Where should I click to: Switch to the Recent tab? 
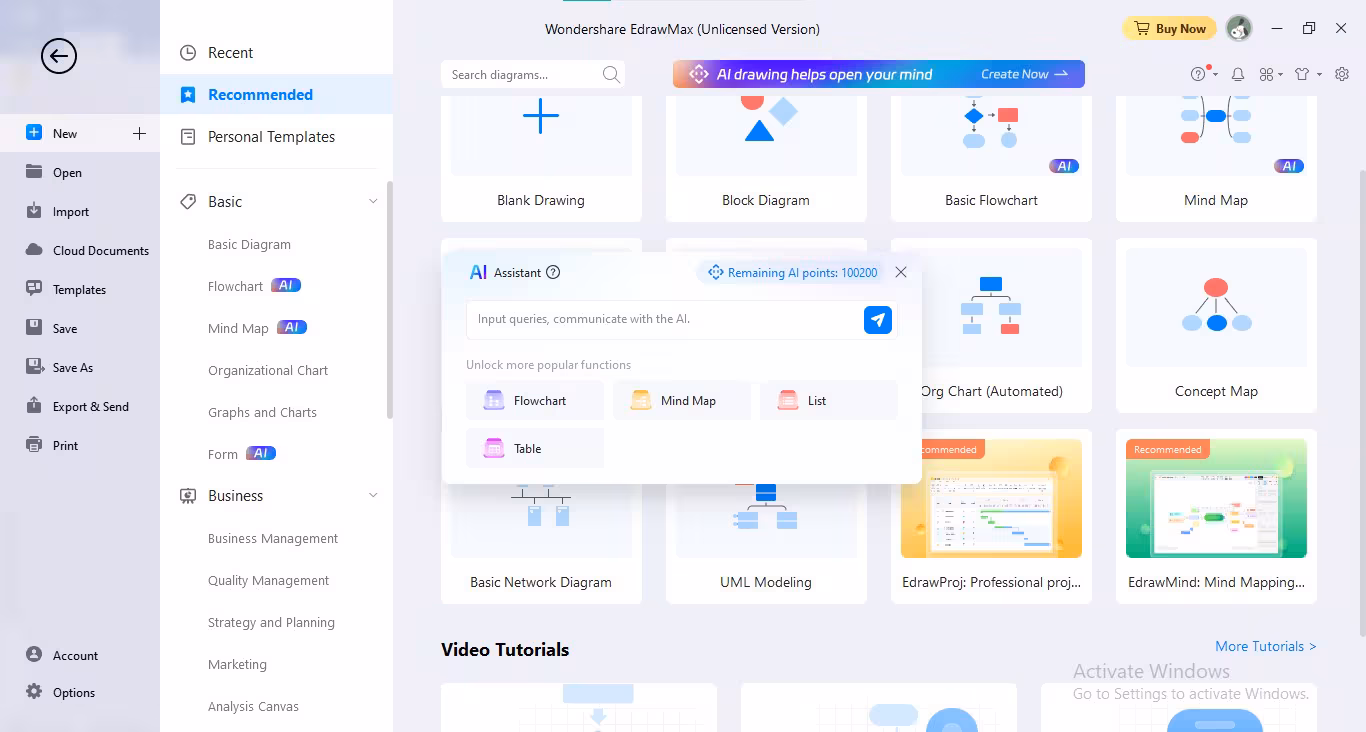230,52
